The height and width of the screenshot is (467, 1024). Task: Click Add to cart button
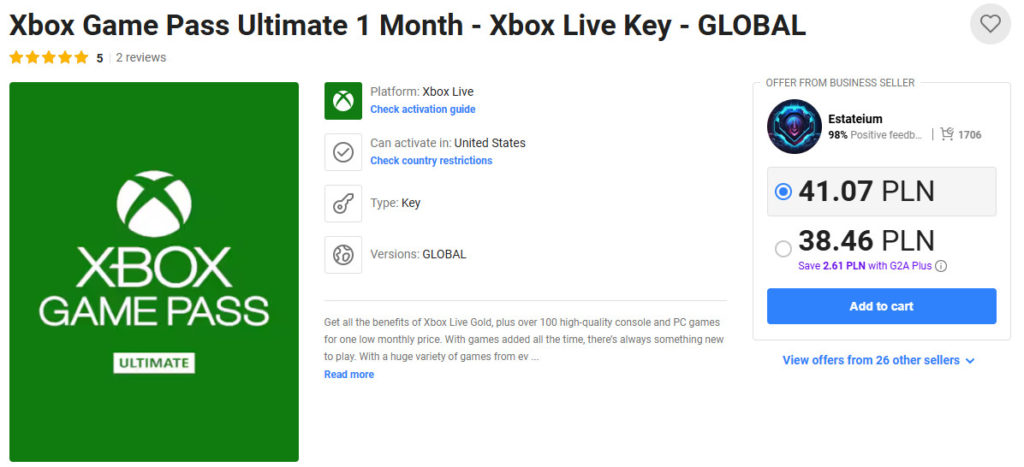pyautogui.click(x=881, y=306)
